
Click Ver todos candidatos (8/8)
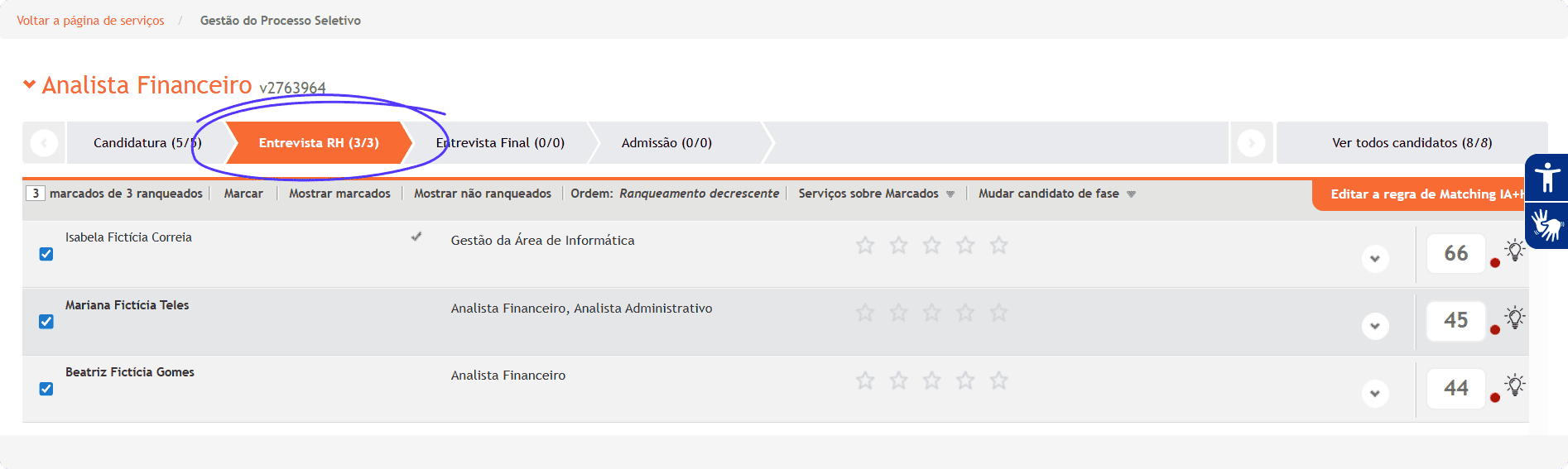click(1412, 143)
